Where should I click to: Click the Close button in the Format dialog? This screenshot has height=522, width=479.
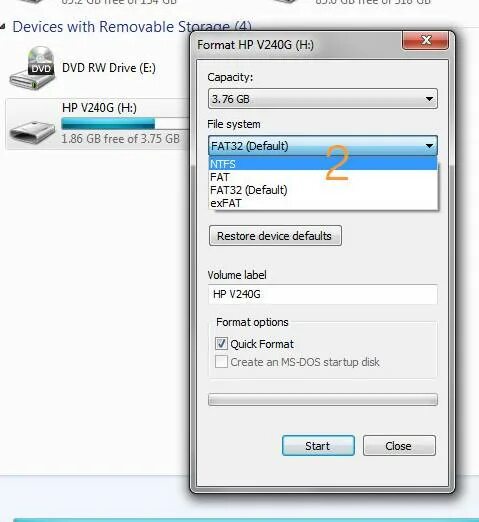pos(399,445)
